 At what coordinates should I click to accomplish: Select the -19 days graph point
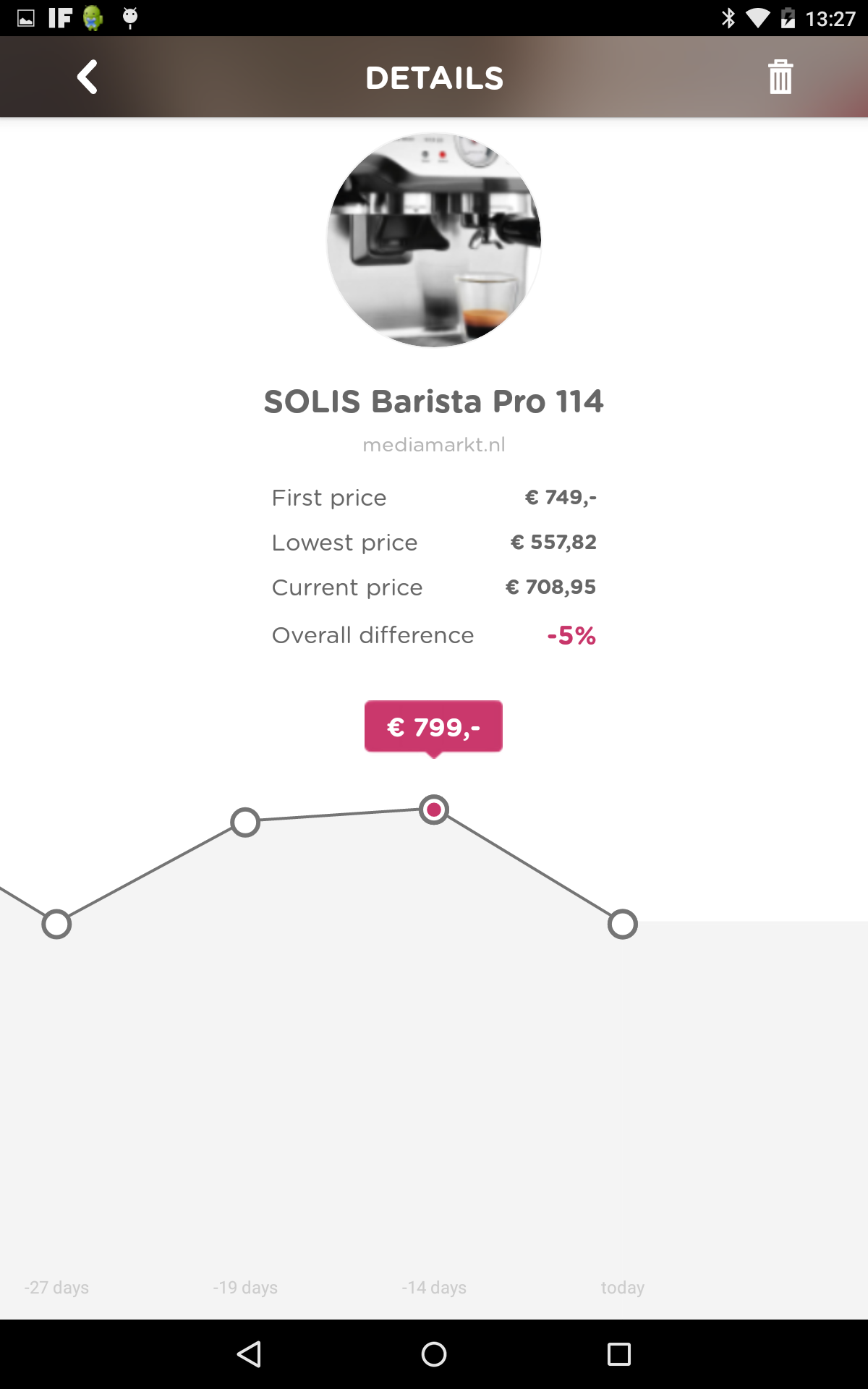[245, 822]
